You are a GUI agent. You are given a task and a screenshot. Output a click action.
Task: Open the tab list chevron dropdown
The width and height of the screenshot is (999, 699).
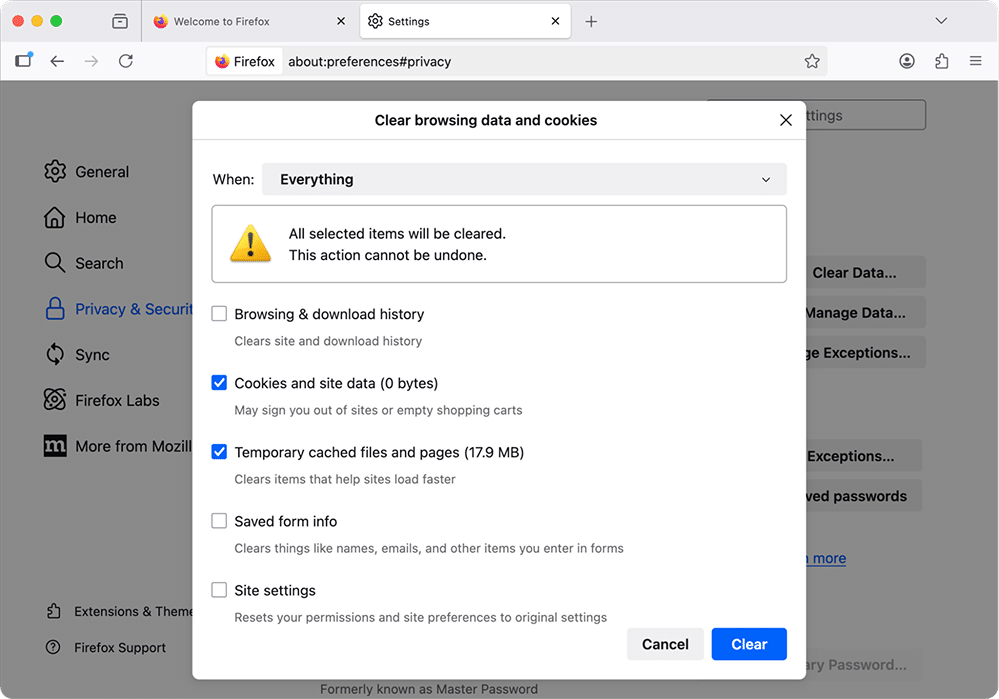(941, 20)
